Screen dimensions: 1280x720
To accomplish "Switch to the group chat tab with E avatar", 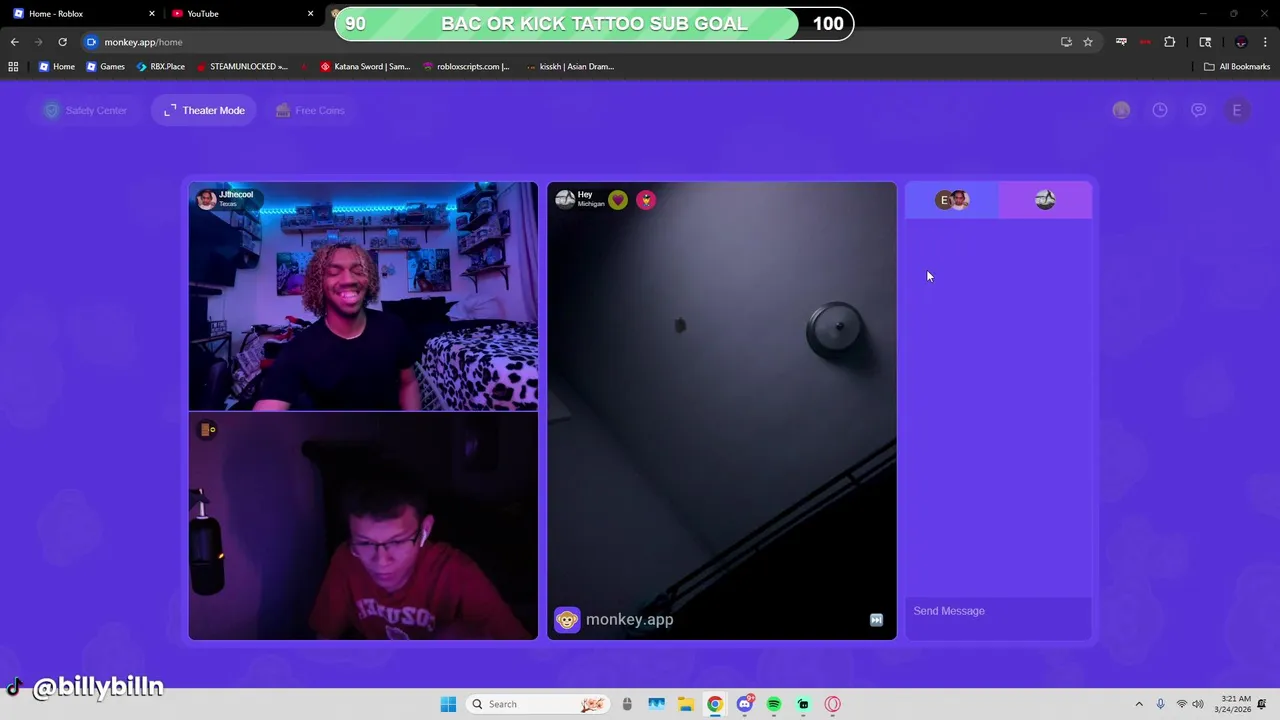I will pyautogui.click(x=952, y=200).
